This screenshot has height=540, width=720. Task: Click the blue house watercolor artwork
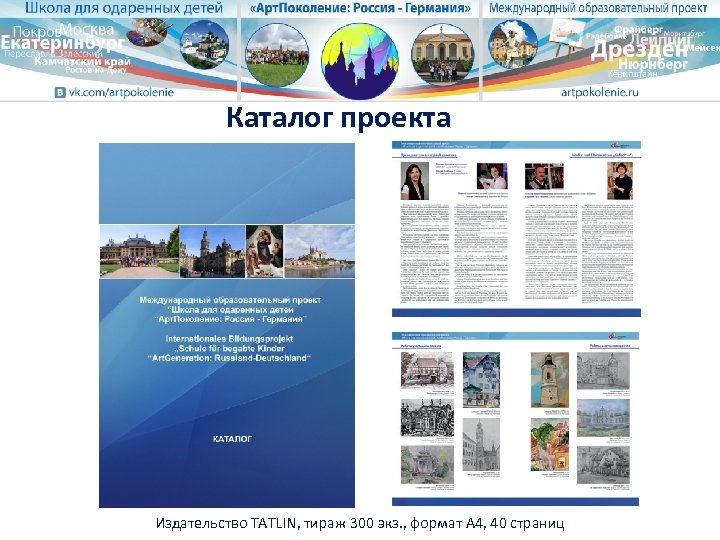[481, 380]
